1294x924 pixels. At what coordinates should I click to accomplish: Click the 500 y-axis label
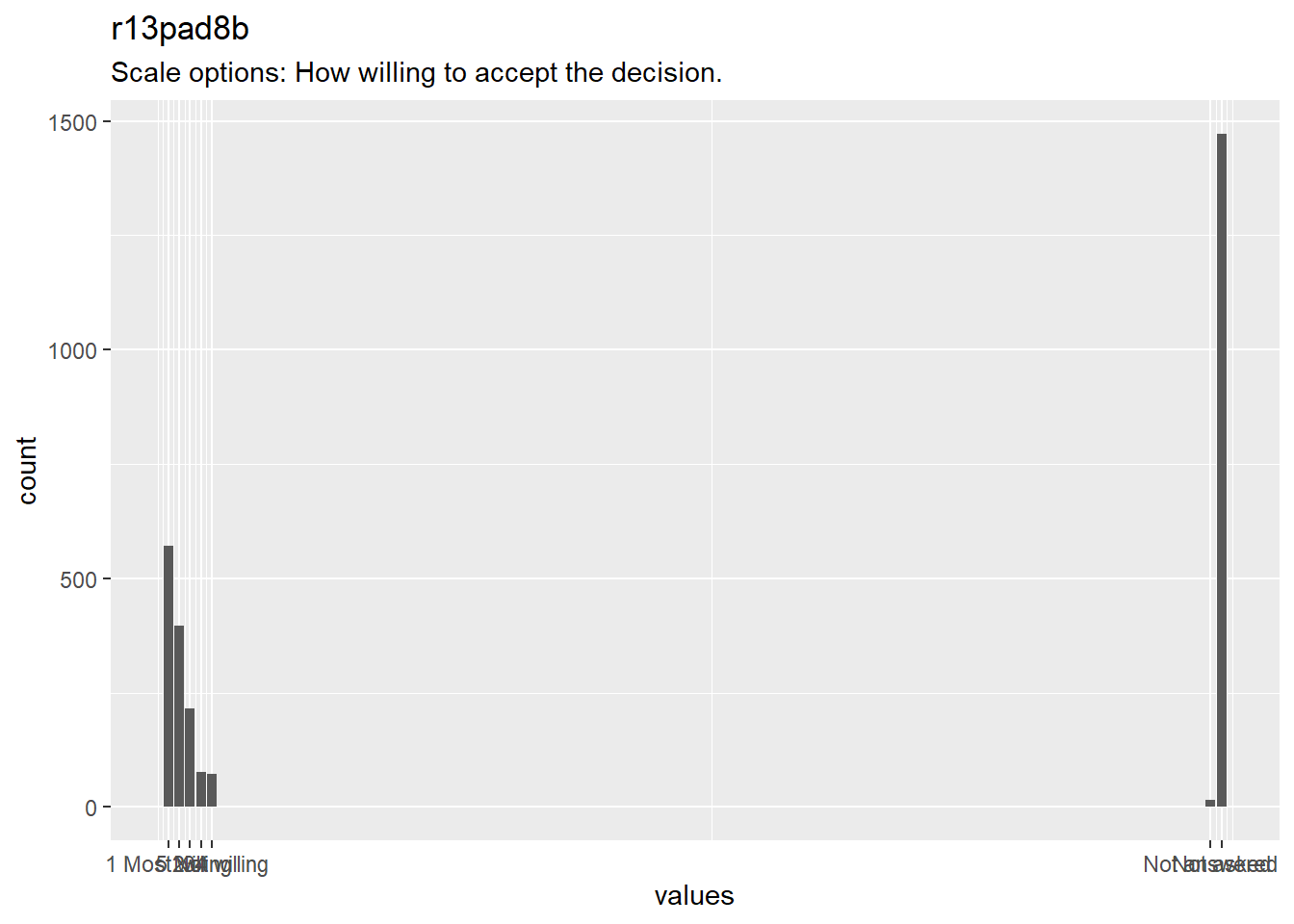point(79,579)
